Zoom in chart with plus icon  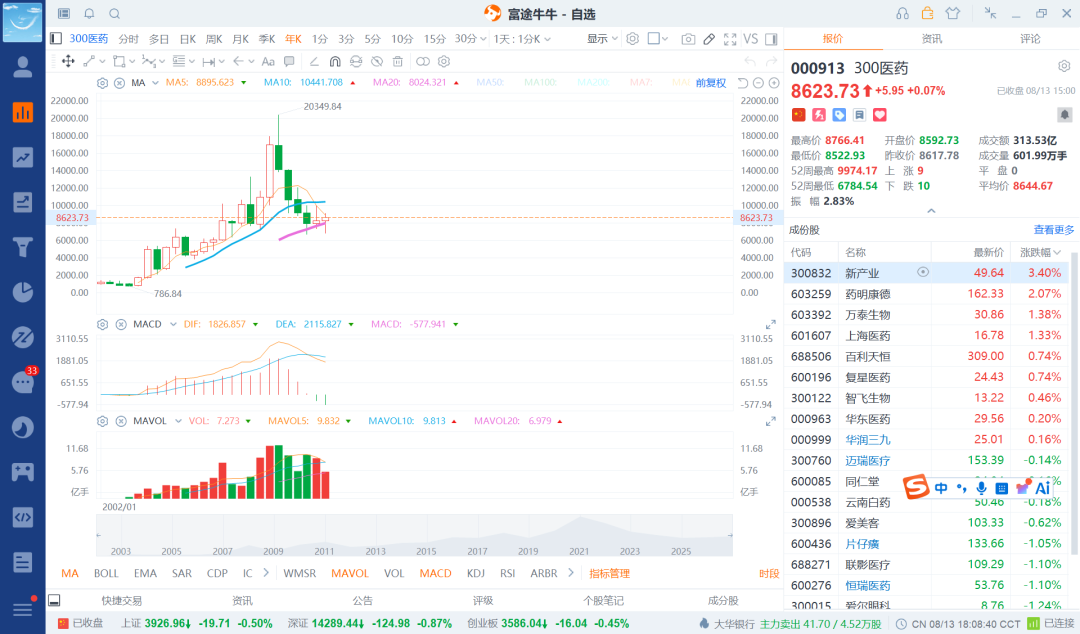pyautogui.click(x=774, y=83)
